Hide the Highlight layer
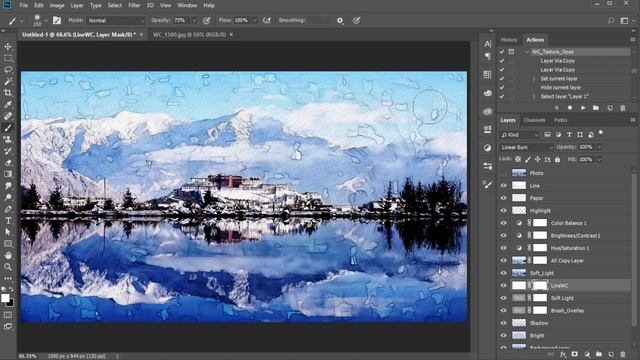This screenshot has width=640, height=360. point(504,211)
